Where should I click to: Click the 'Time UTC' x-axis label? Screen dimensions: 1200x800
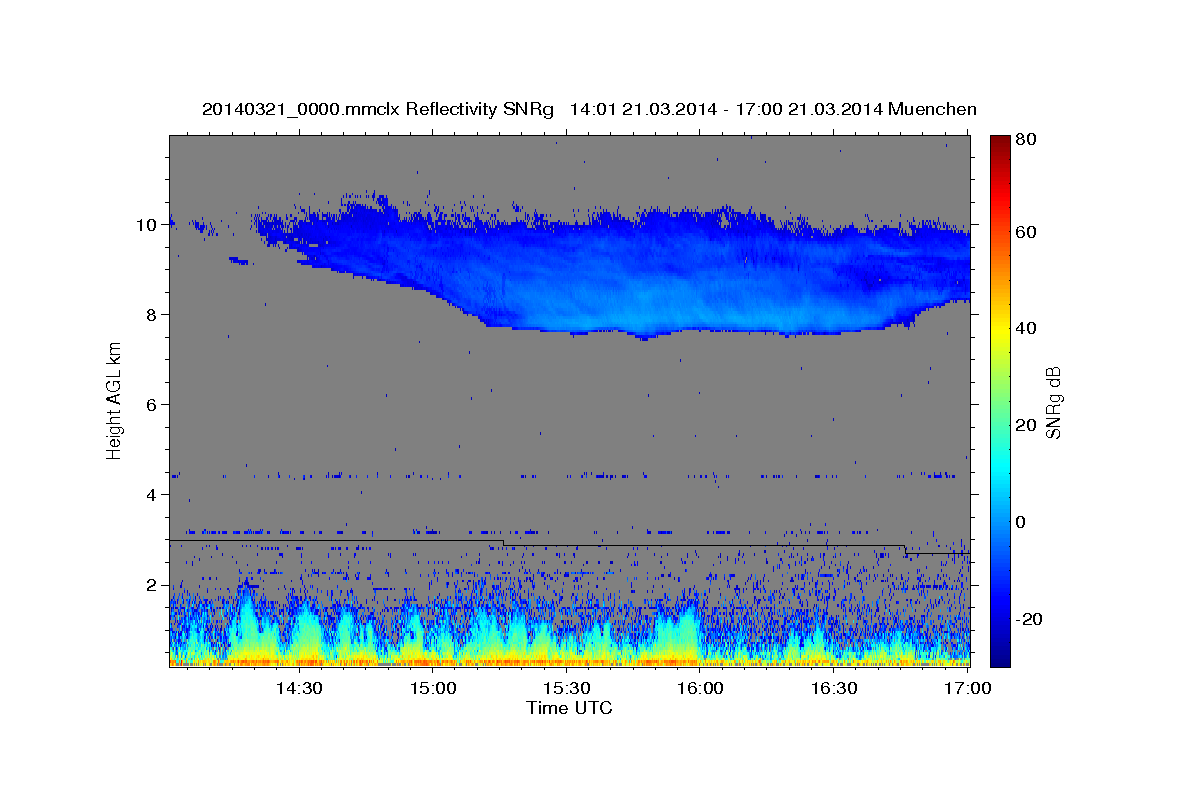[569, 708]
